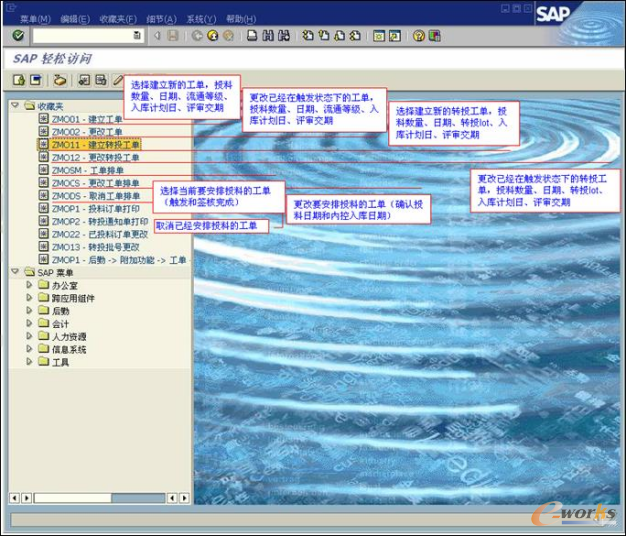Go to First Page icon
Viewport: 626px width, 536px height.
pos(307,36)
